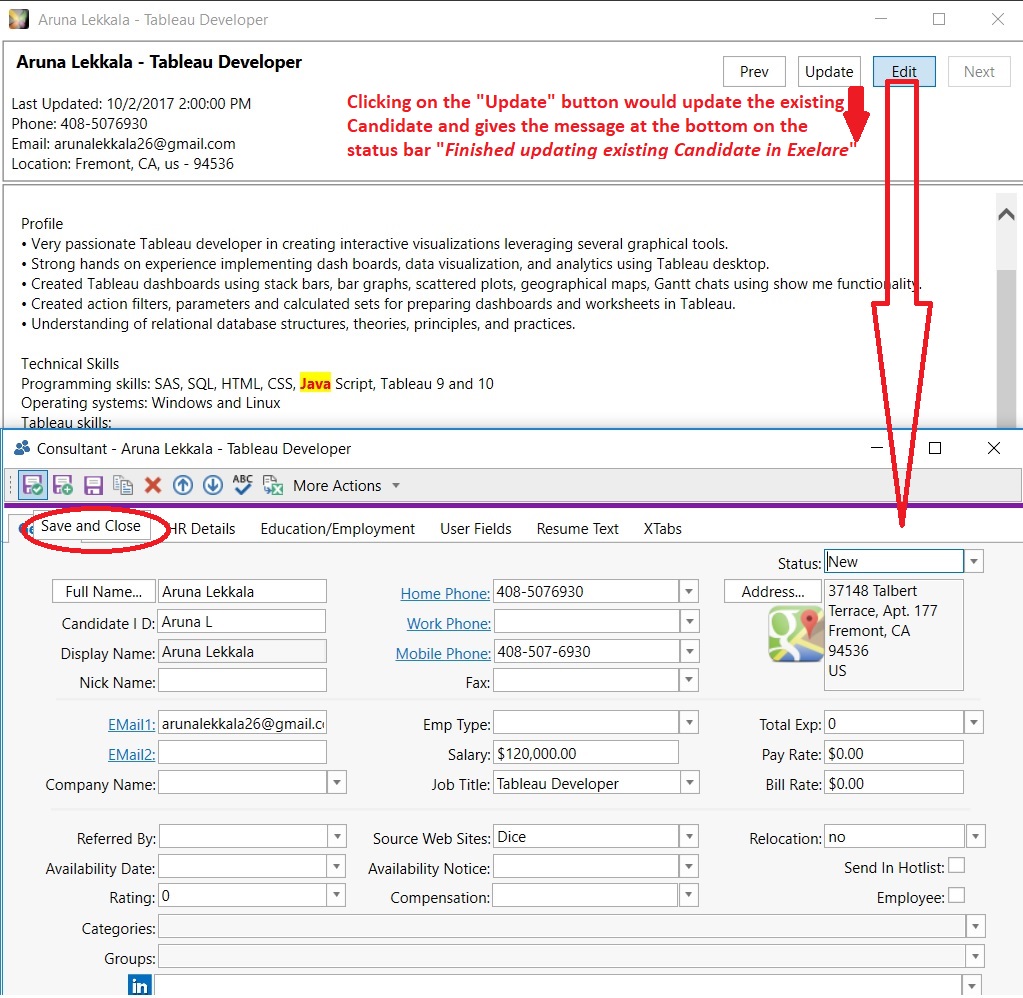Open the Education/Employment tab
Screen dimensions: 1023x998
337,529
